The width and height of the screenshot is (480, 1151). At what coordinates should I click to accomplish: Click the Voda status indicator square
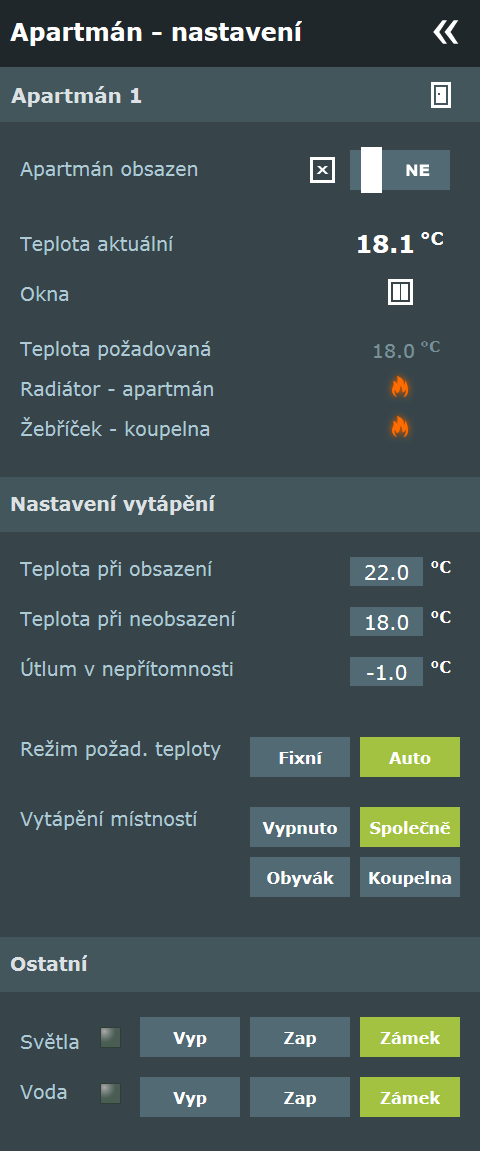(x=110, y=1094)
